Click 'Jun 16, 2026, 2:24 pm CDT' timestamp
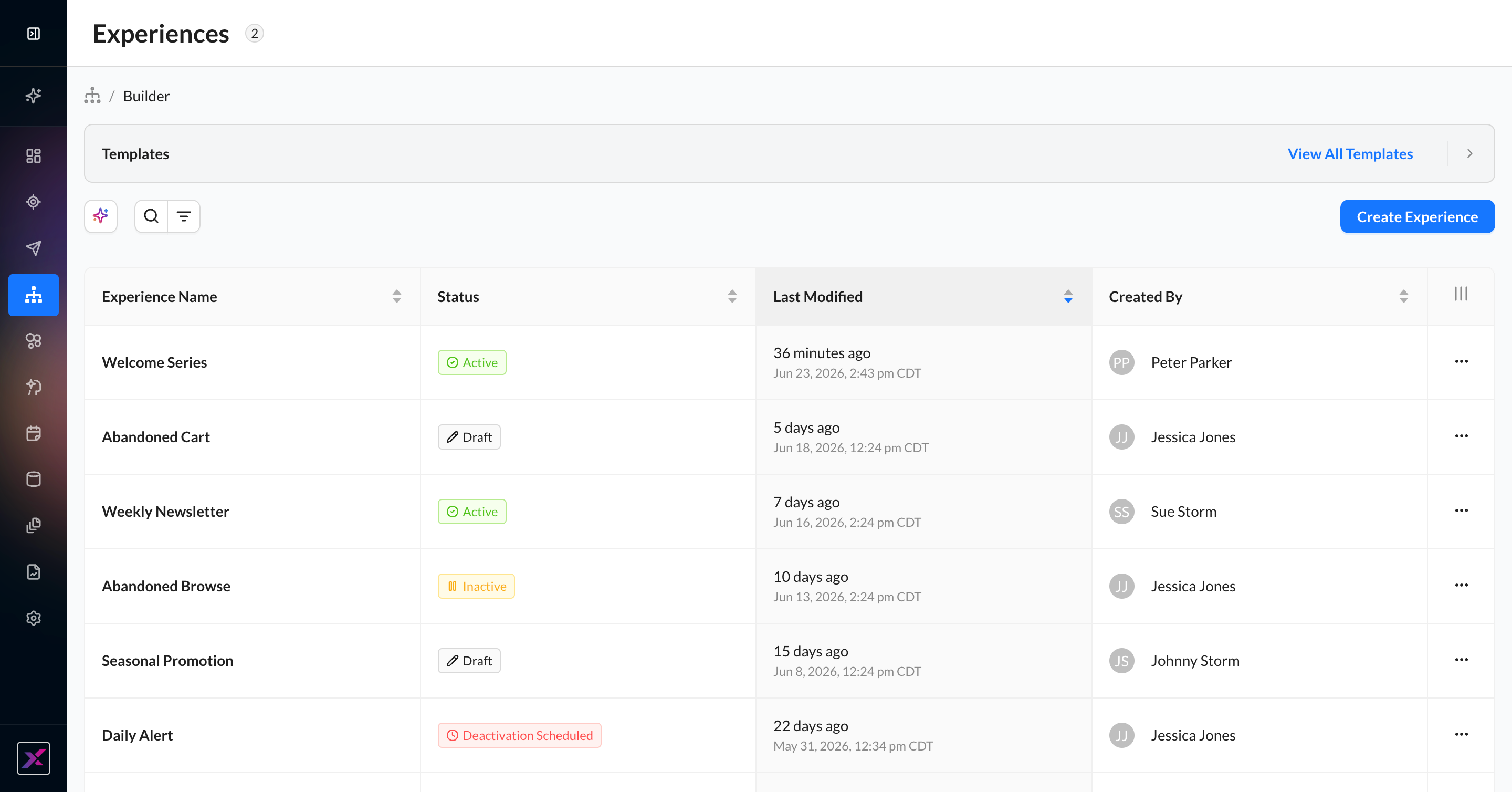 coord(847,522)
